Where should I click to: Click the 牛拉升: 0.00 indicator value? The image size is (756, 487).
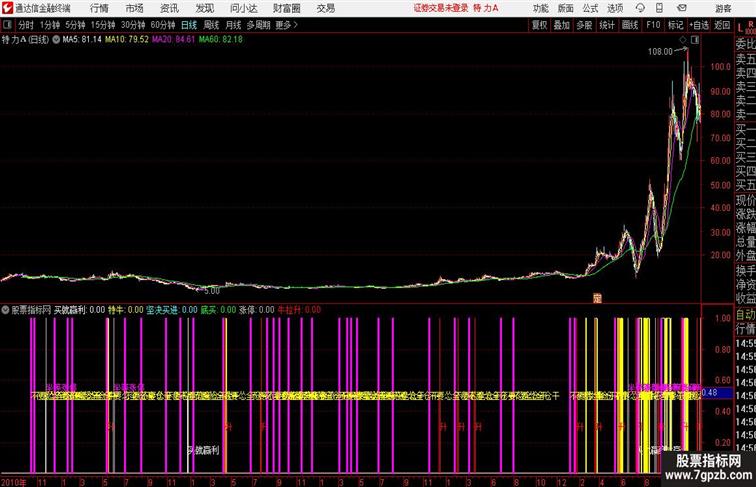[x=299, y=310]
